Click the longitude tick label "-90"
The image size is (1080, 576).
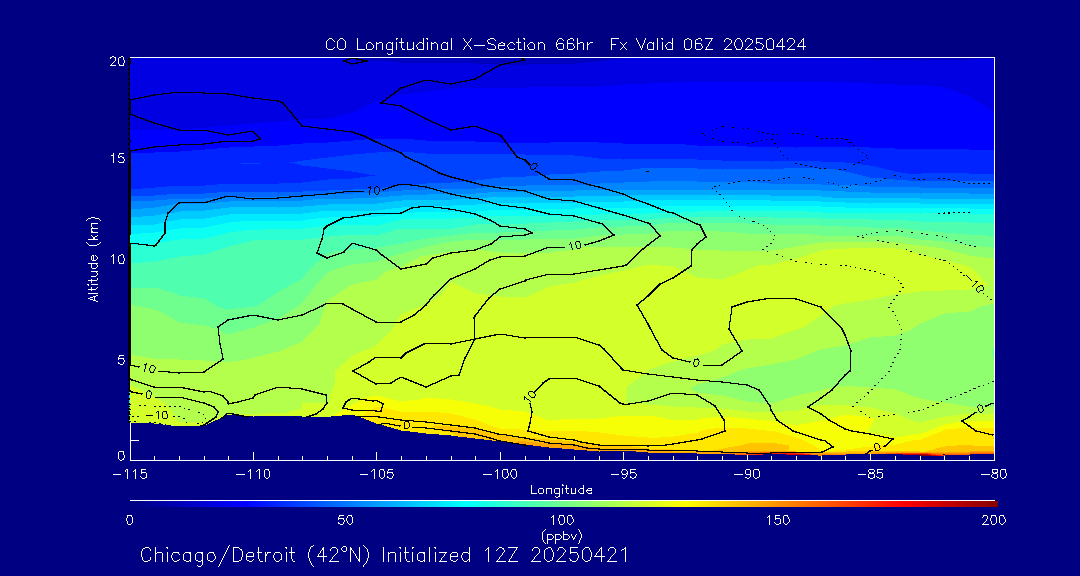[747, 475]
